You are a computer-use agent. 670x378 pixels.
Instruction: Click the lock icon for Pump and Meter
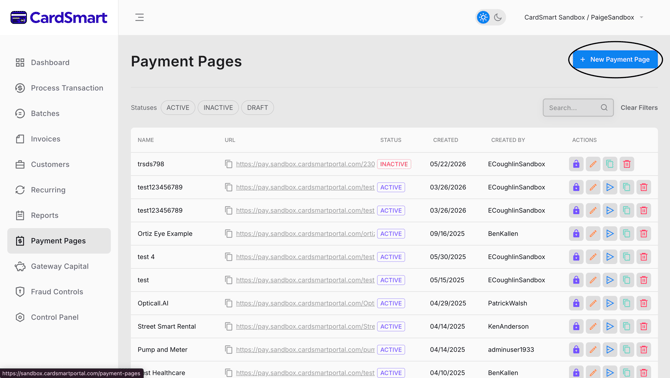pos(576,349)
